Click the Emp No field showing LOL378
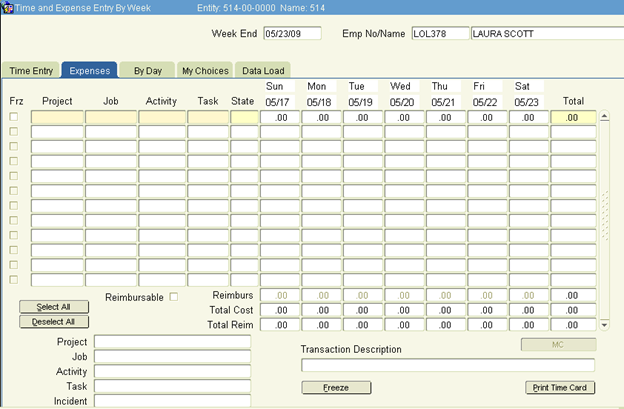The width and height of the screenshot is (624, 409). 440,33
